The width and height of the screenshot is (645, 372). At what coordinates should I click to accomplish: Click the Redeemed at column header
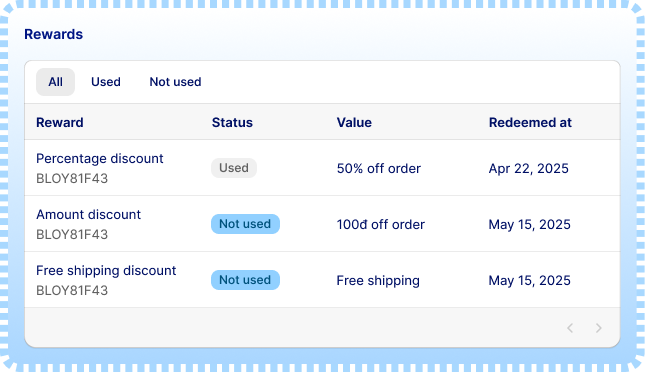[530, 123]
